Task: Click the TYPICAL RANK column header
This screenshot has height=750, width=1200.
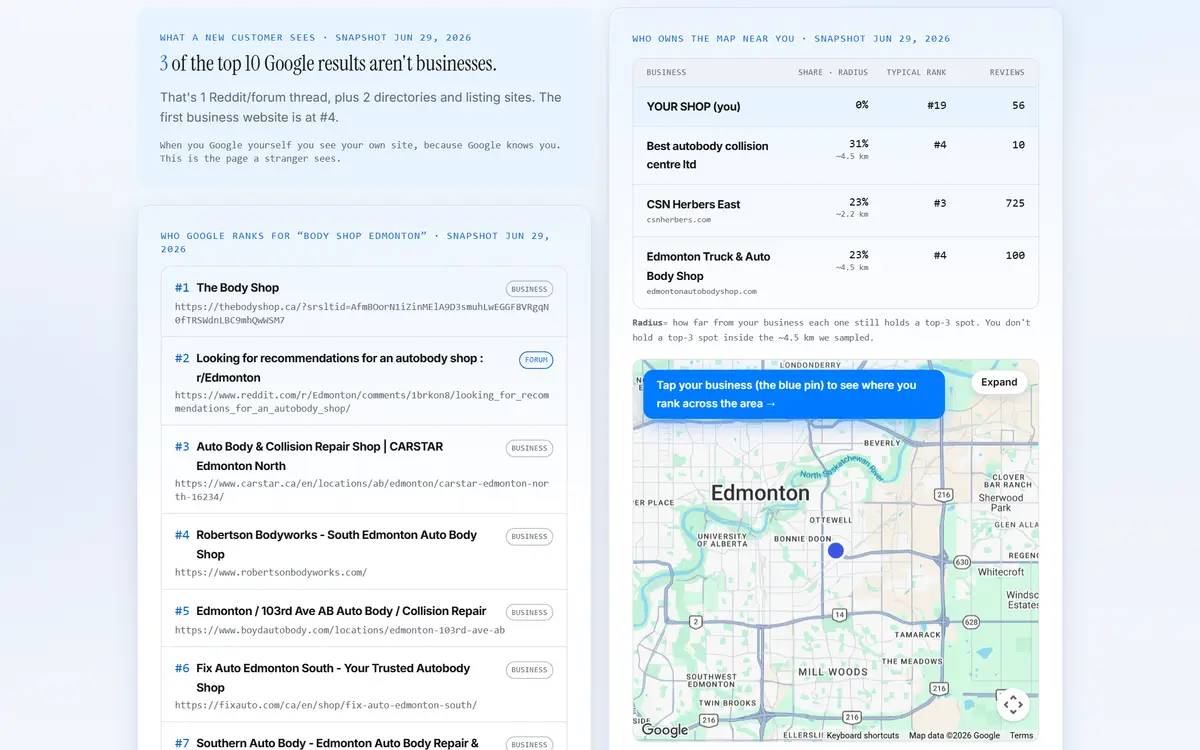Action: (916, 72)
